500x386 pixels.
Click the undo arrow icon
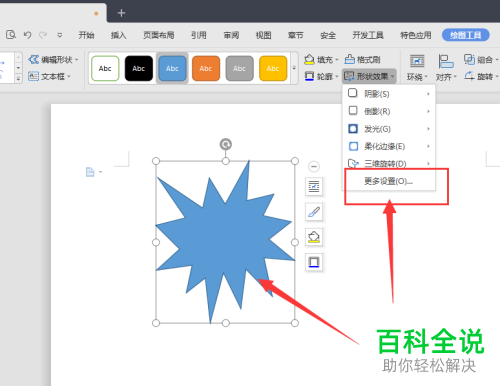click(x=27, y=35)
